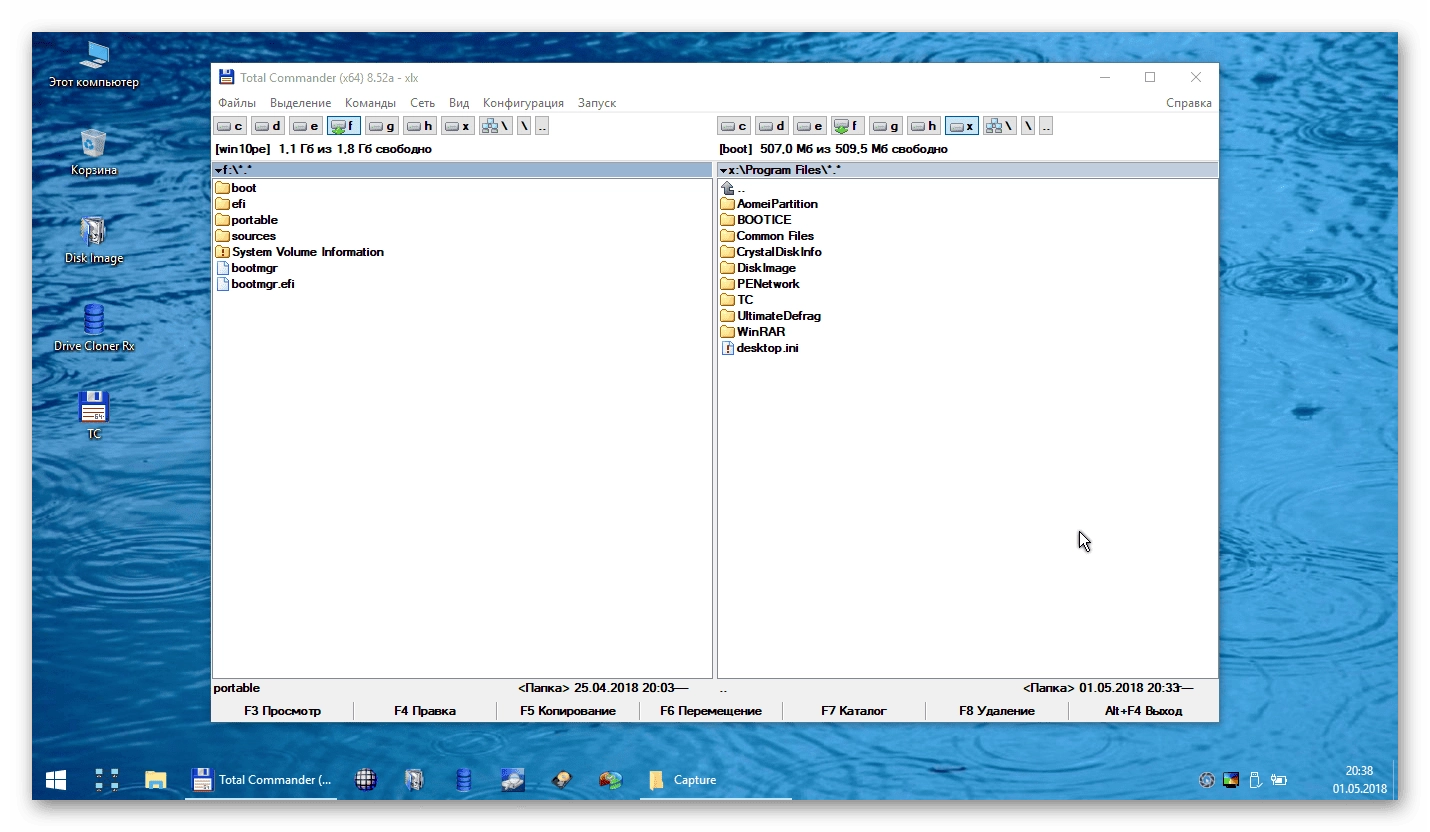Click F6 Перемещение button
The height and width of the screenshot is (832, 1430).
coord(711,711)
